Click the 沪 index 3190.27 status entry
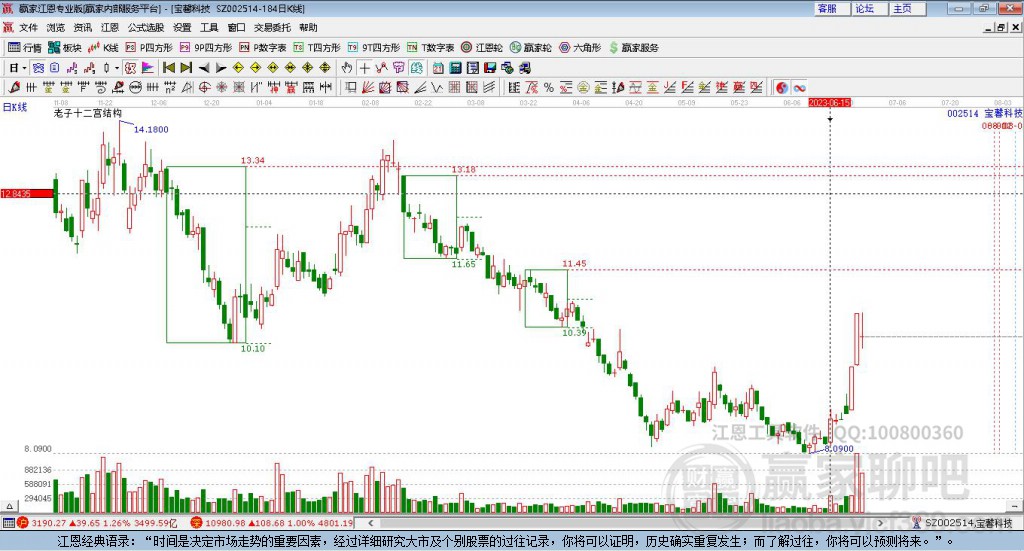This screenshot has width=1024, height=551. click(97, 523)
